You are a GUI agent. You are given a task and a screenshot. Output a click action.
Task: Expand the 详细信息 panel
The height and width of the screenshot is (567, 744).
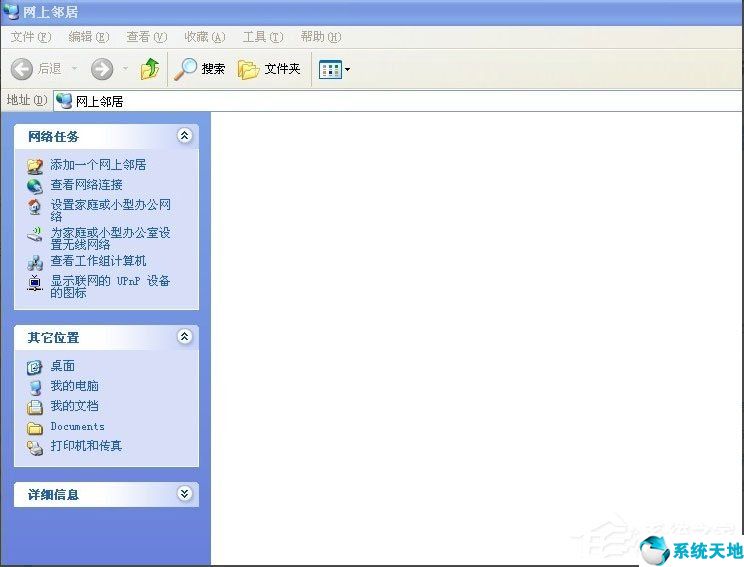(185, 494)
